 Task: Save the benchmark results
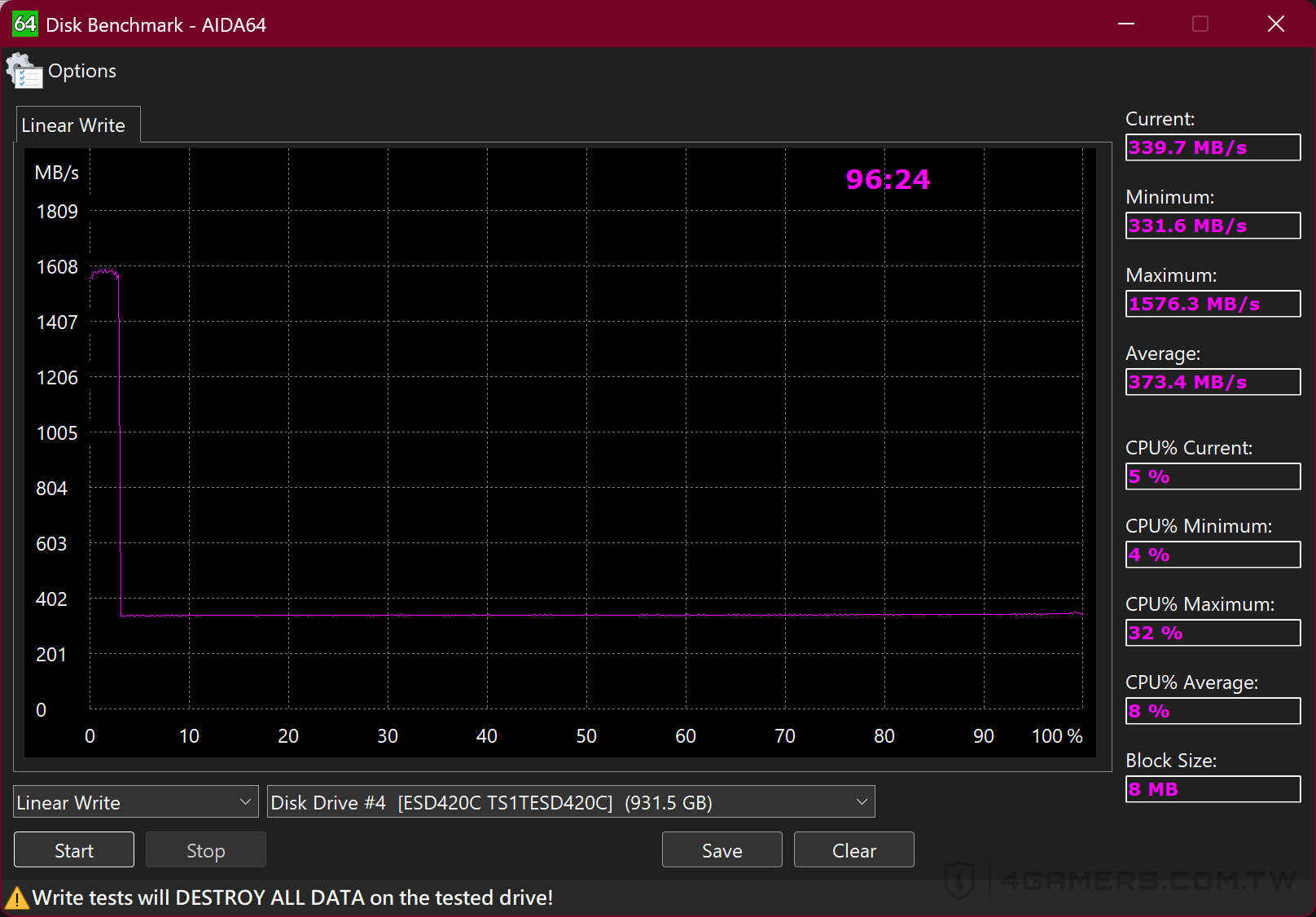tap(722, 849)
